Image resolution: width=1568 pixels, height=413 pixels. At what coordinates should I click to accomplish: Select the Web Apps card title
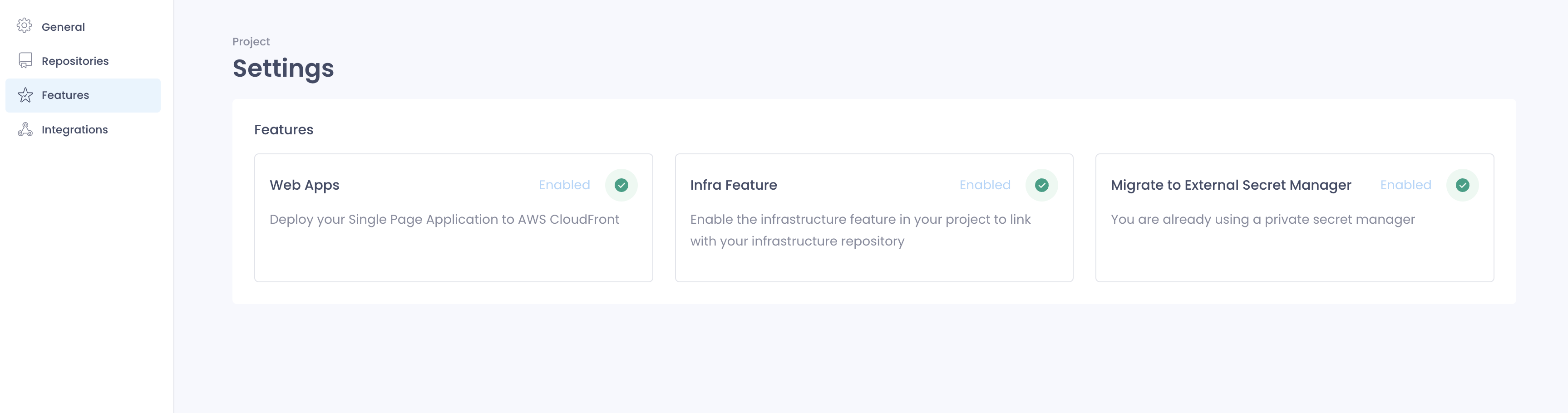point(304,186)
